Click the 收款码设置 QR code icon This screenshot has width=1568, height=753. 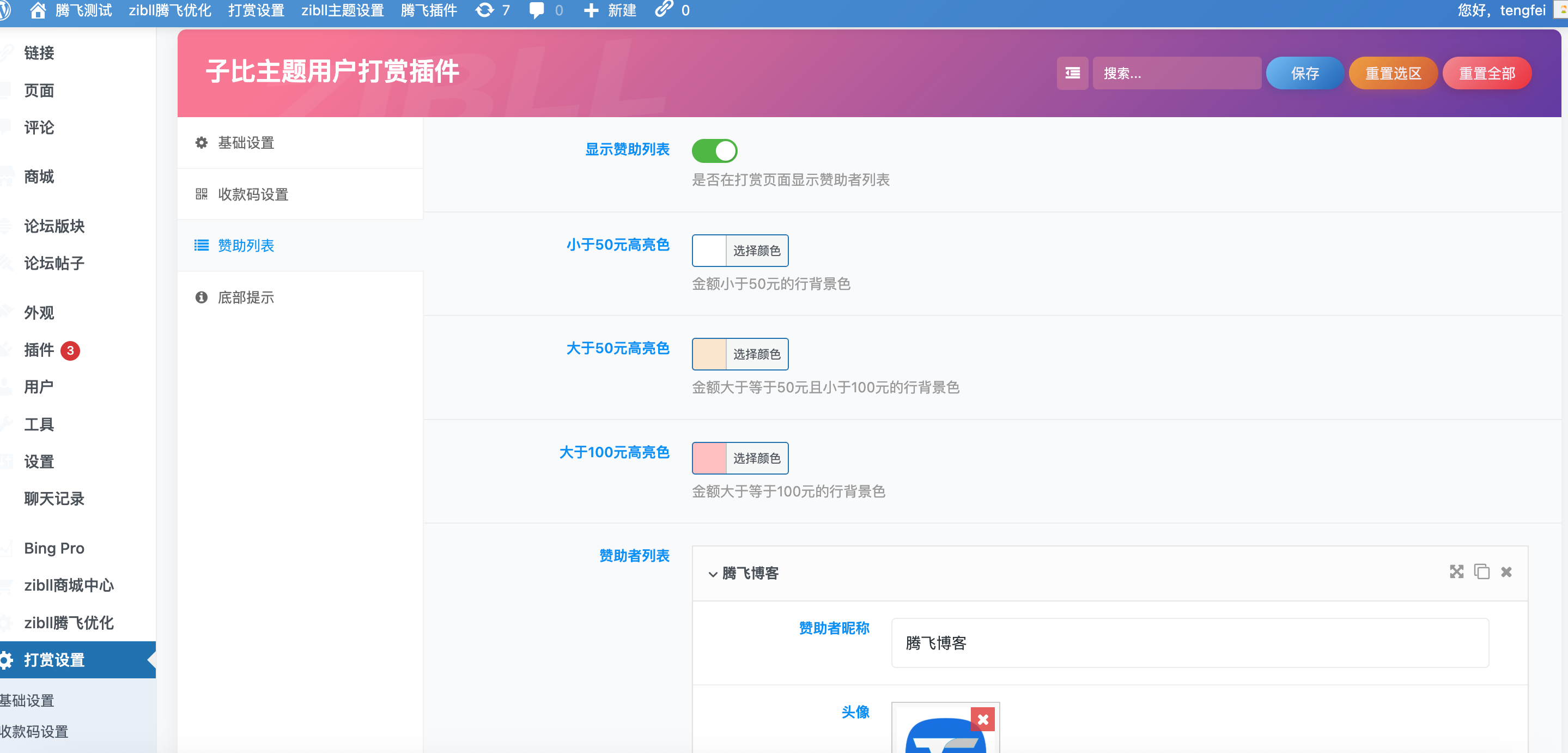(202, 194)
